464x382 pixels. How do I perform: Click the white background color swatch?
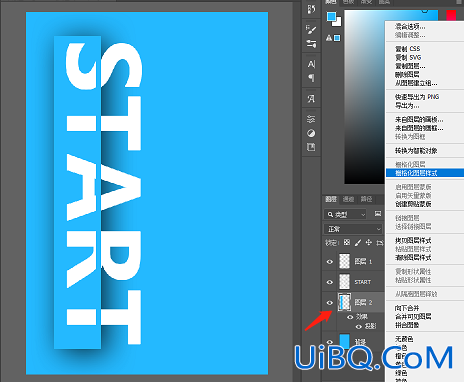click(338, 22)
